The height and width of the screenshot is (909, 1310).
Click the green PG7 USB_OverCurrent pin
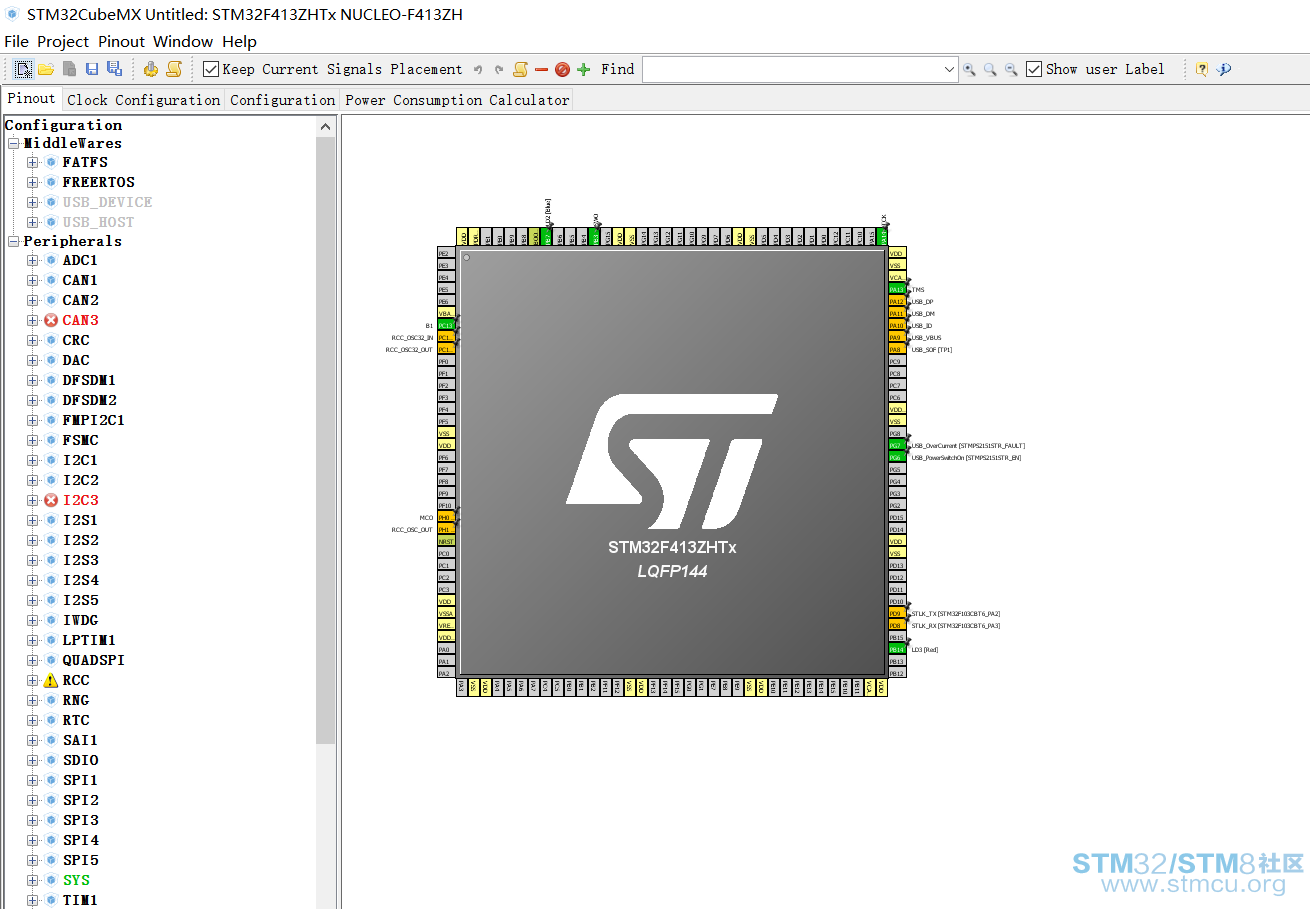[x=897, y=445]
